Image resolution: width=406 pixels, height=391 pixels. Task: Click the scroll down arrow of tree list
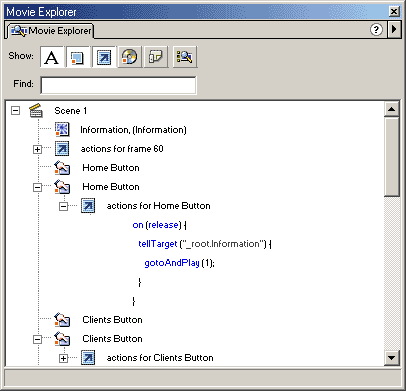click(392, 358)
